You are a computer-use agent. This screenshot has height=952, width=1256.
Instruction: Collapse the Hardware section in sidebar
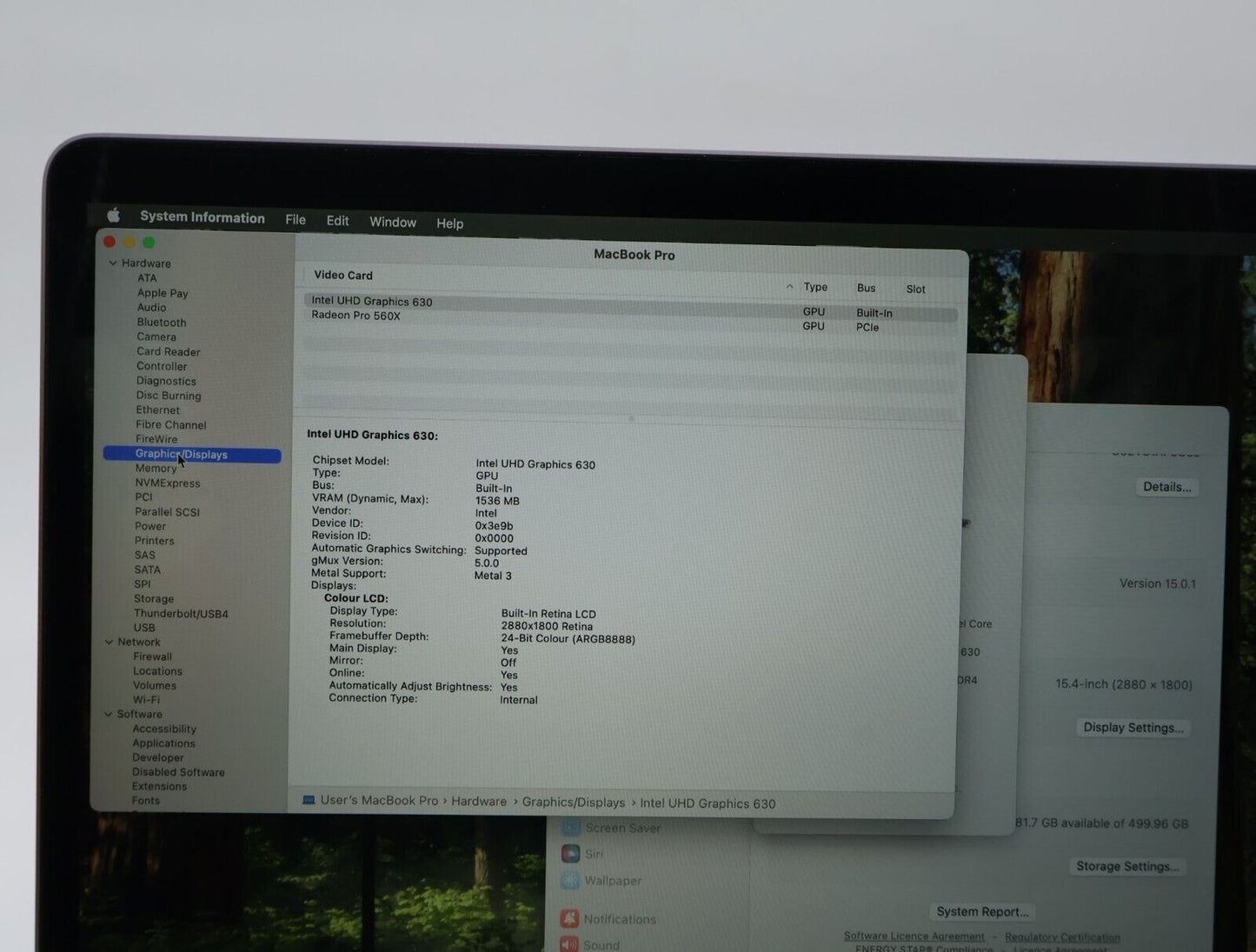(x=113, y=263)
